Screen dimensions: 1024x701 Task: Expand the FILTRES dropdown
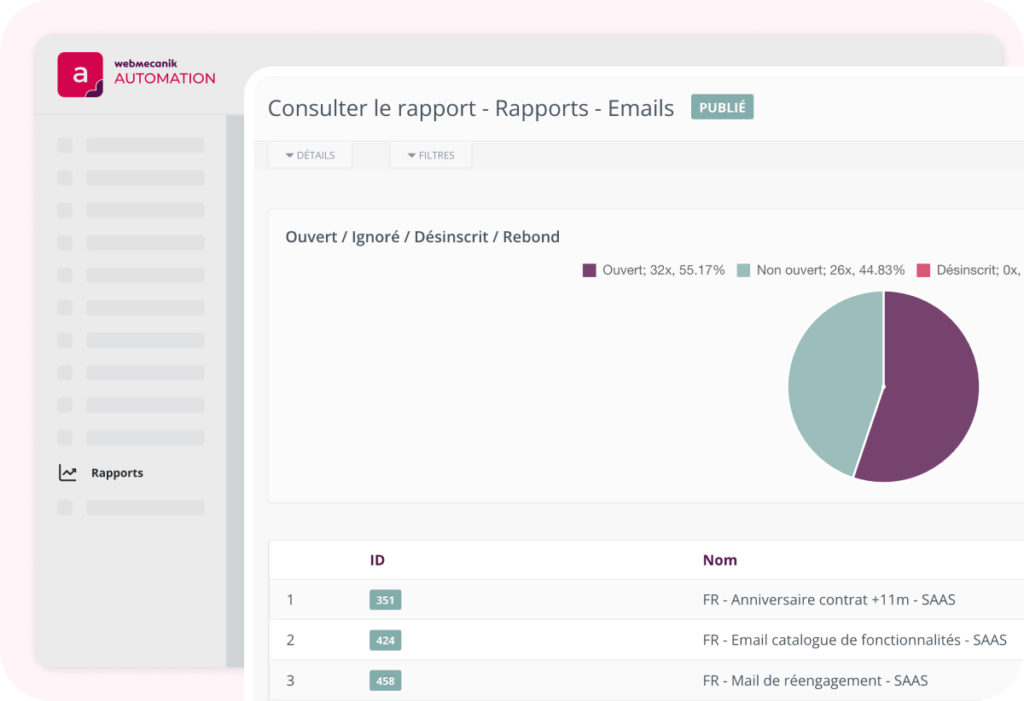430,155
